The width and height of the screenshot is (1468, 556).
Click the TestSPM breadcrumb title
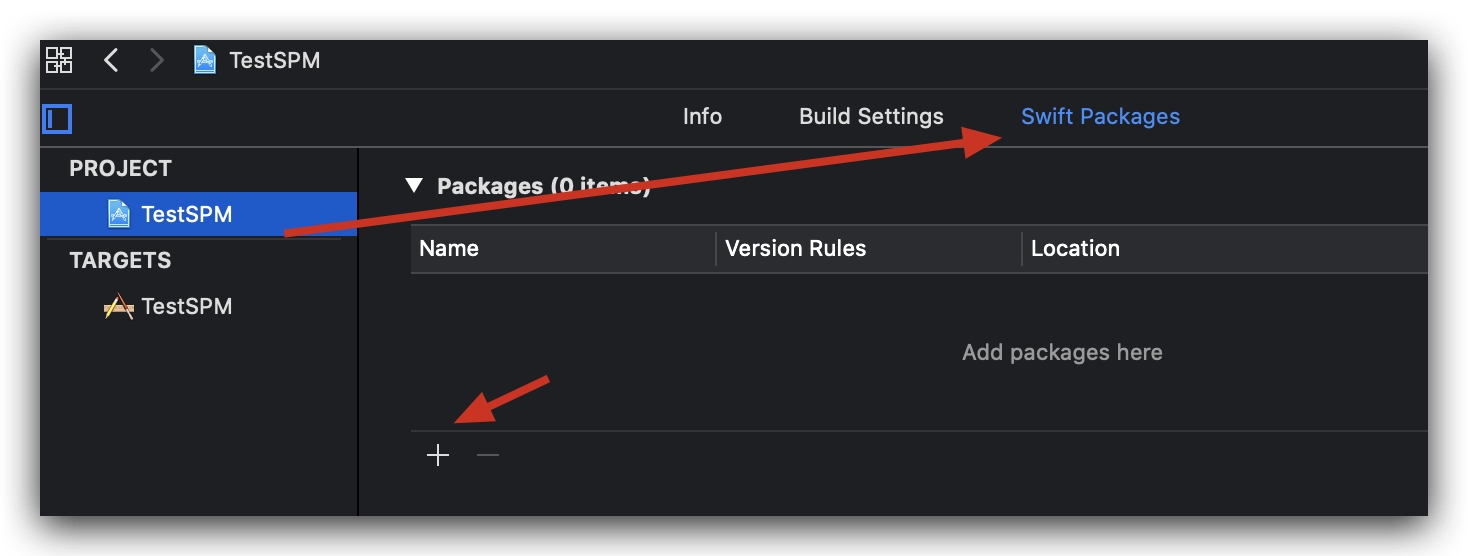pos(275,60)
